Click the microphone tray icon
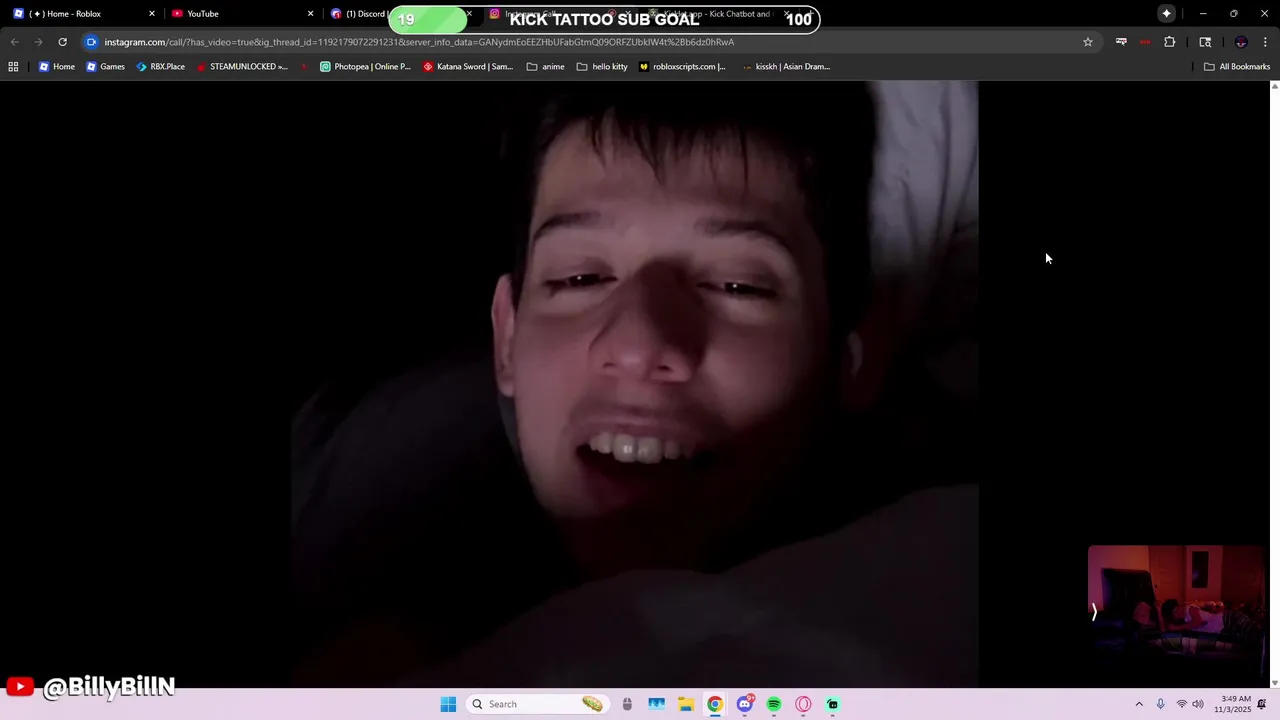This screenshot has width=1280, height=720. point(1160,704)
